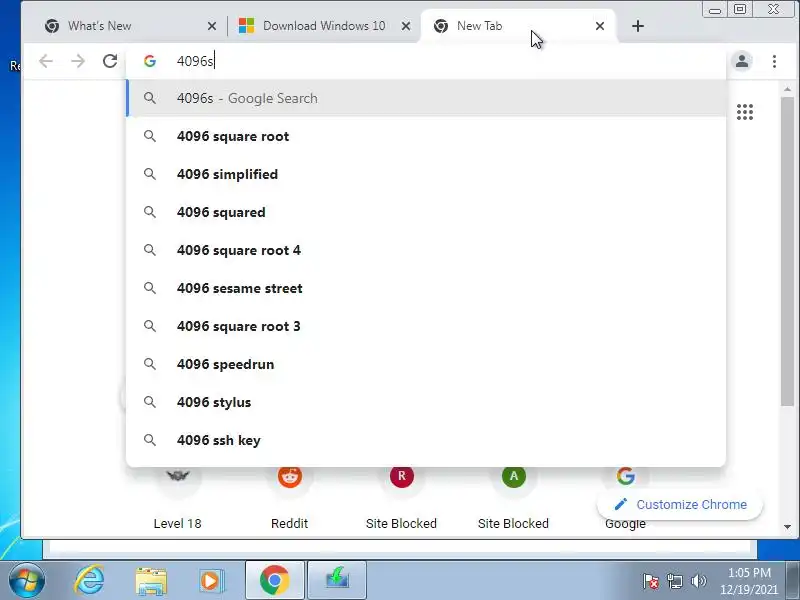
Task: Open the Google apps grid
Action: point(744,112)
